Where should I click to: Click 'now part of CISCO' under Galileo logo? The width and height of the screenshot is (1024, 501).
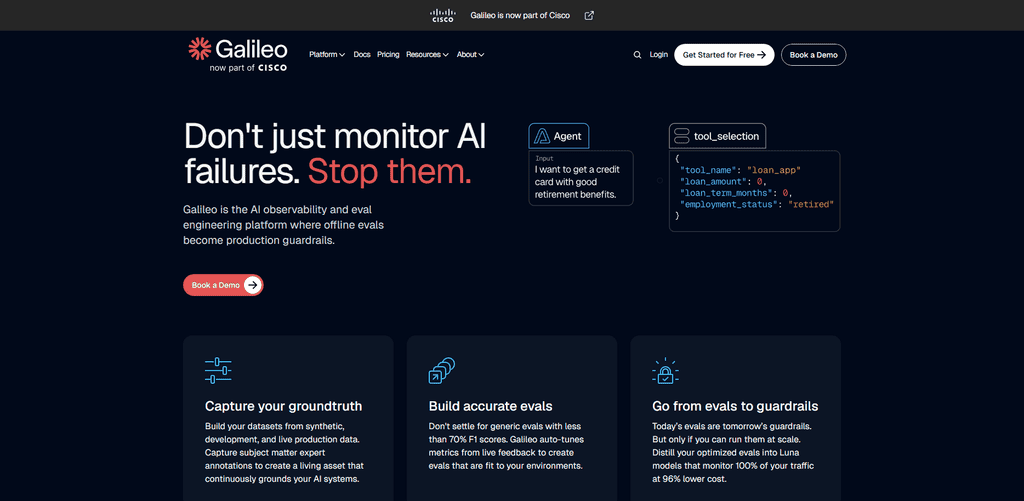coord(248,68)
